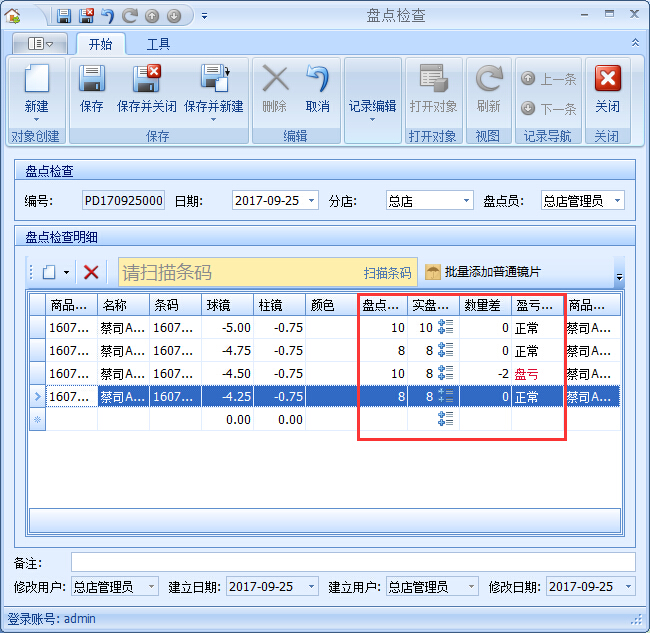This screenshot has width=650, height=633.
Task: Click the 保存 (Save) ribbon icon
Action: 91,81
